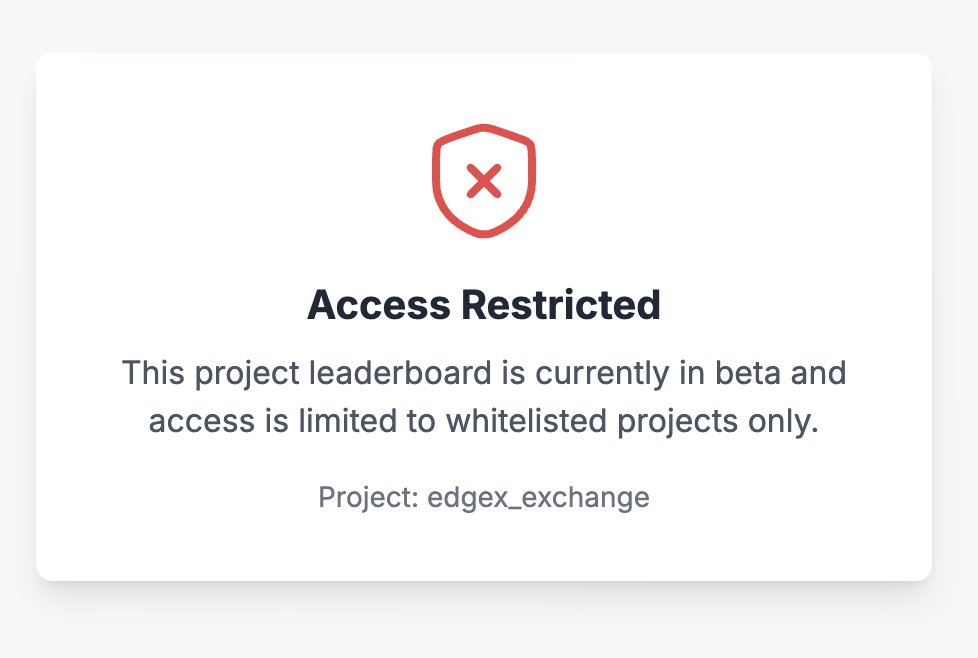This screenshot has height=658, width=978.
Task: Click the "Project:" prefix text
Action: pos(368,497)
